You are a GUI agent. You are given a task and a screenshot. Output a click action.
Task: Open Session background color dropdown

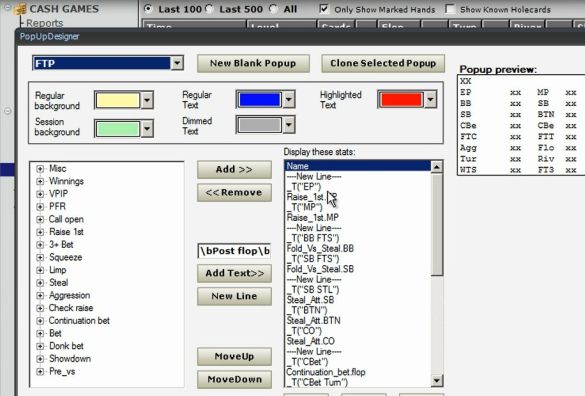point(147,129)
